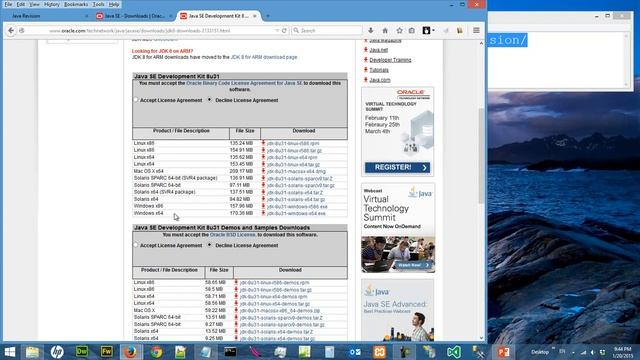Go to the Firefox home page icon
Image resolution: width=640 pixels, height=360 pixels.
pyautogui.click(x=385, y=31)
